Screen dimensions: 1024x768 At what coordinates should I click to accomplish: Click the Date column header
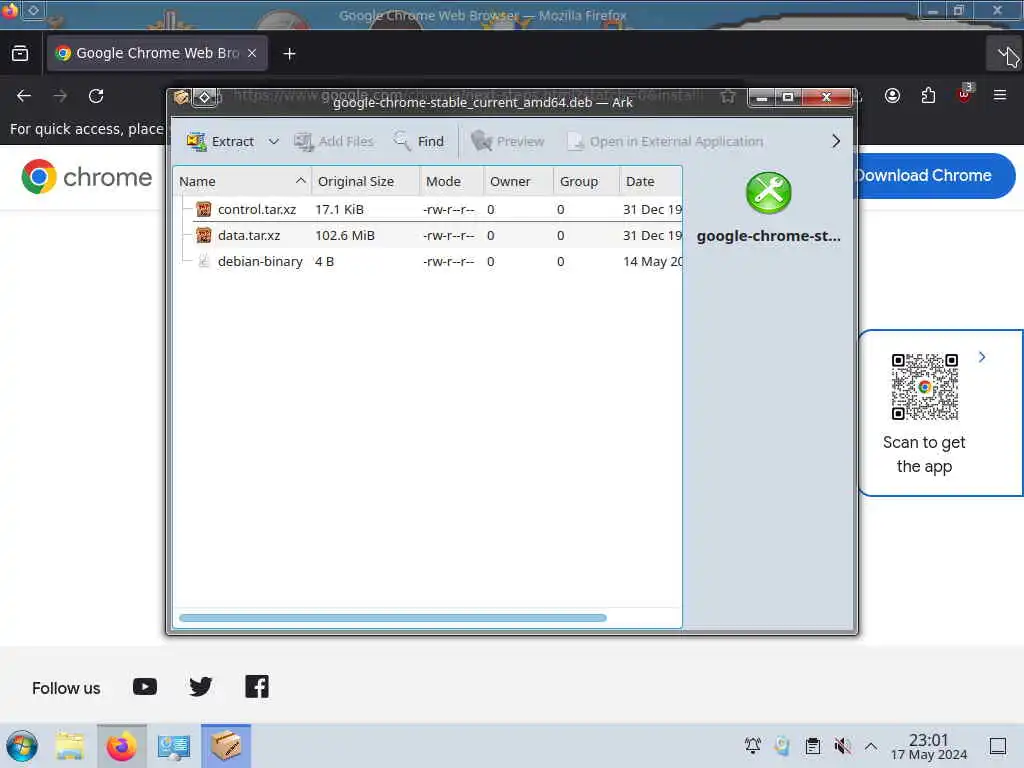point(650,182)
